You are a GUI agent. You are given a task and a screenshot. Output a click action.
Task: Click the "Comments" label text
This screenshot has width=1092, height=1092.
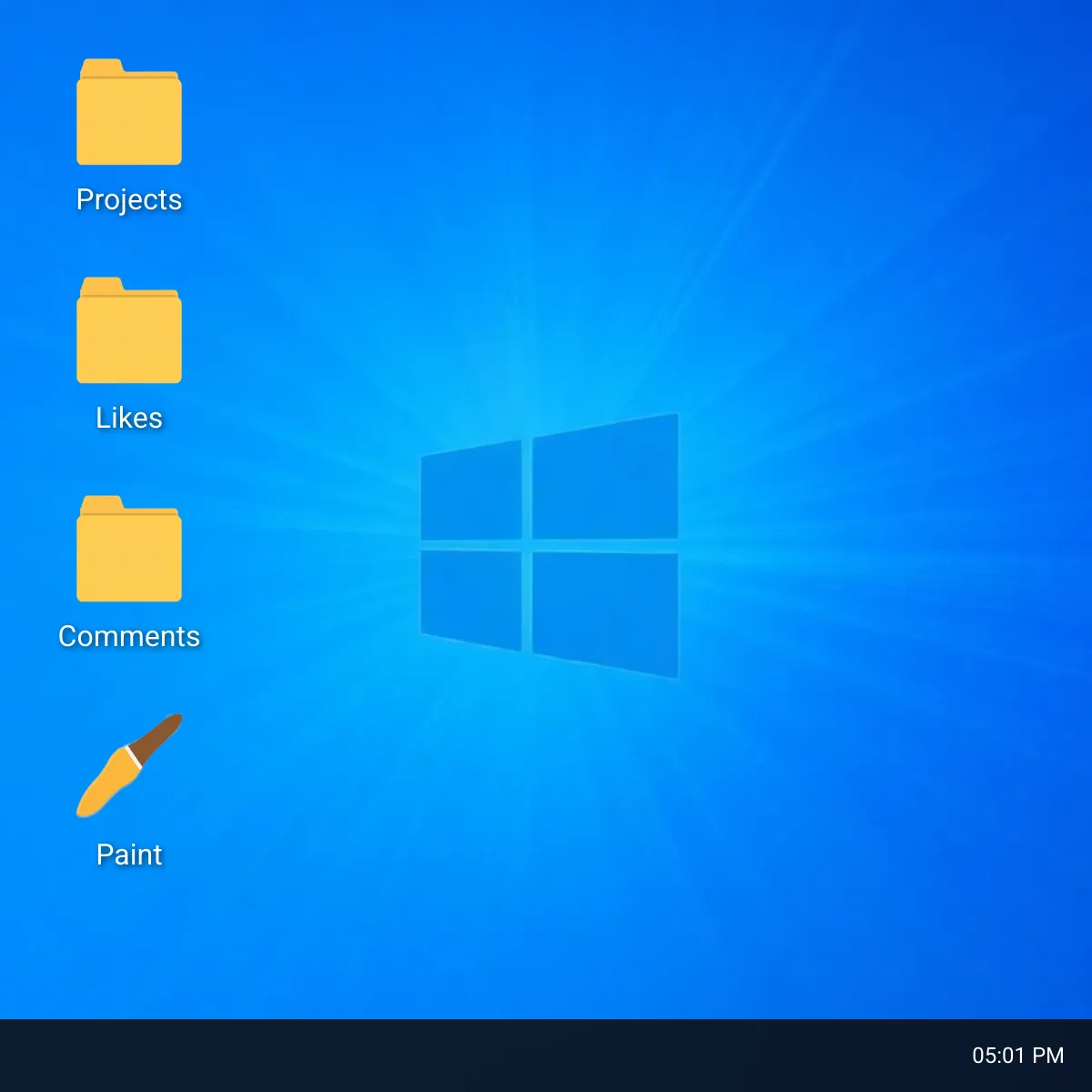click(129, 636)
